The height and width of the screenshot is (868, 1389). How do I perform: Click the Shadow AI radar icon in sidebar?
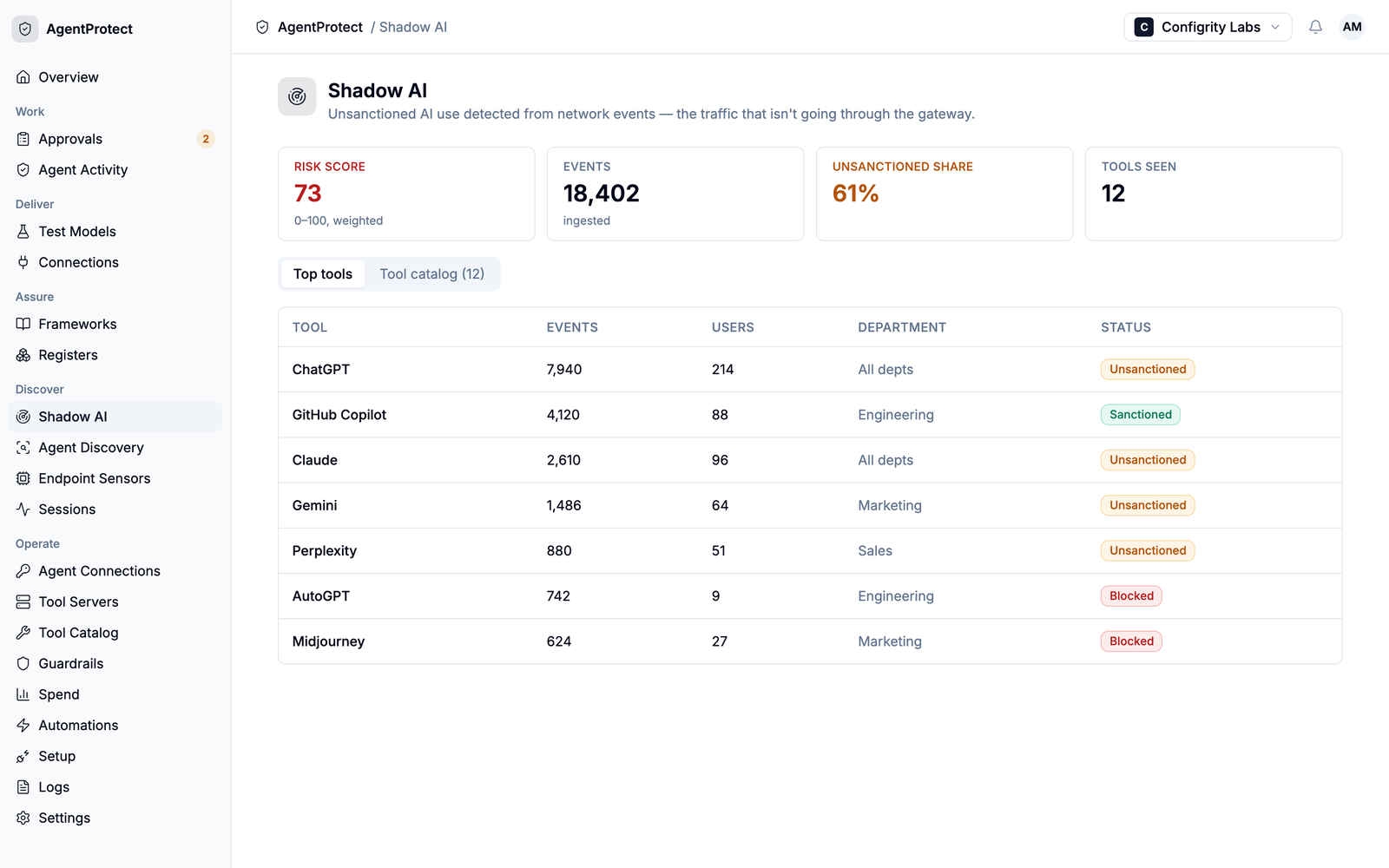pyautogui.click(x=23, y=417)
